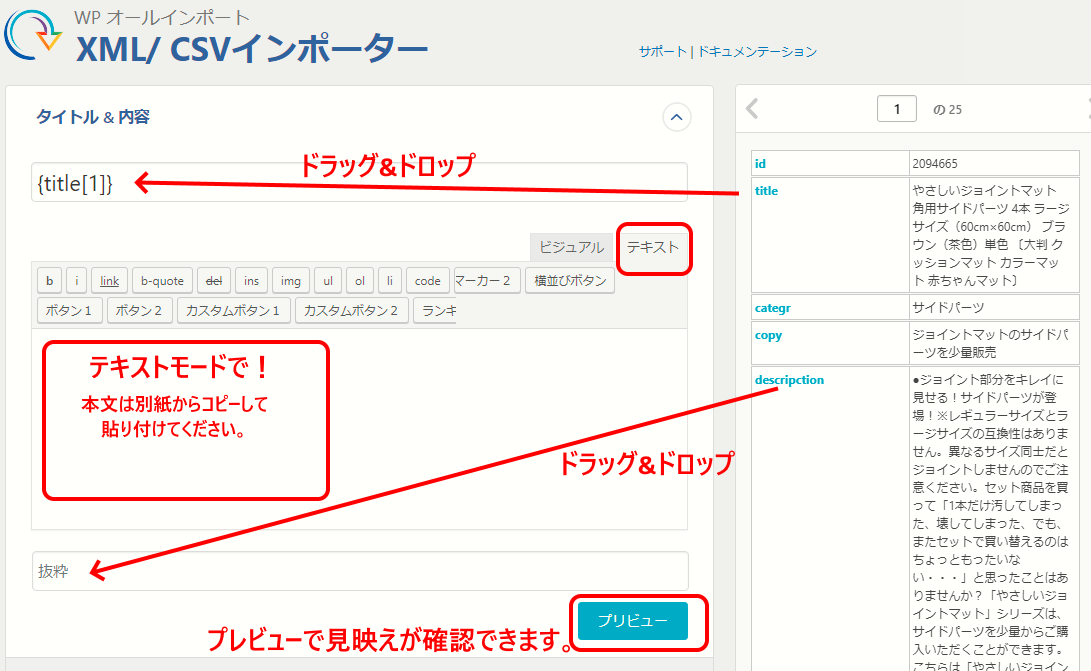Open the ドキュメンテーション link
This screenshot has height=671, width=1091.
click(756, 51)
